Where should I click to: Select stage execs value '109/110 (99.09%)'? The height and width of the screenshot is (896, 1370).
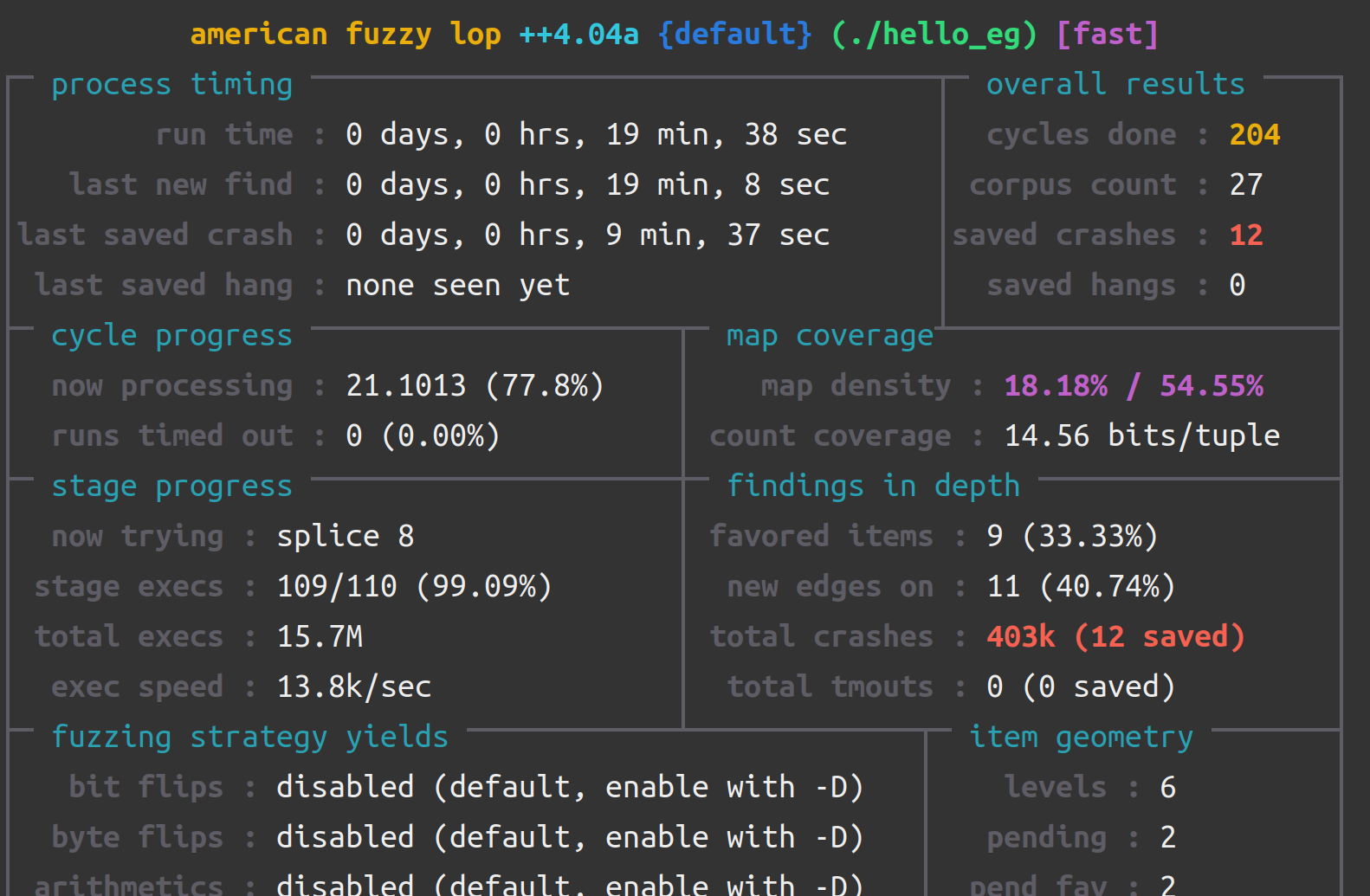point(415,587)
